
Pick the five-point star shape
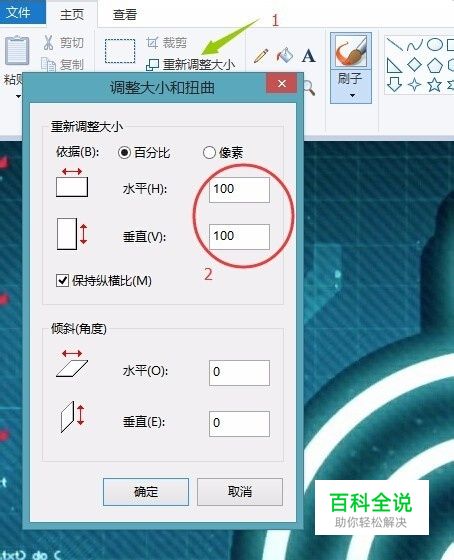(434, 85)
